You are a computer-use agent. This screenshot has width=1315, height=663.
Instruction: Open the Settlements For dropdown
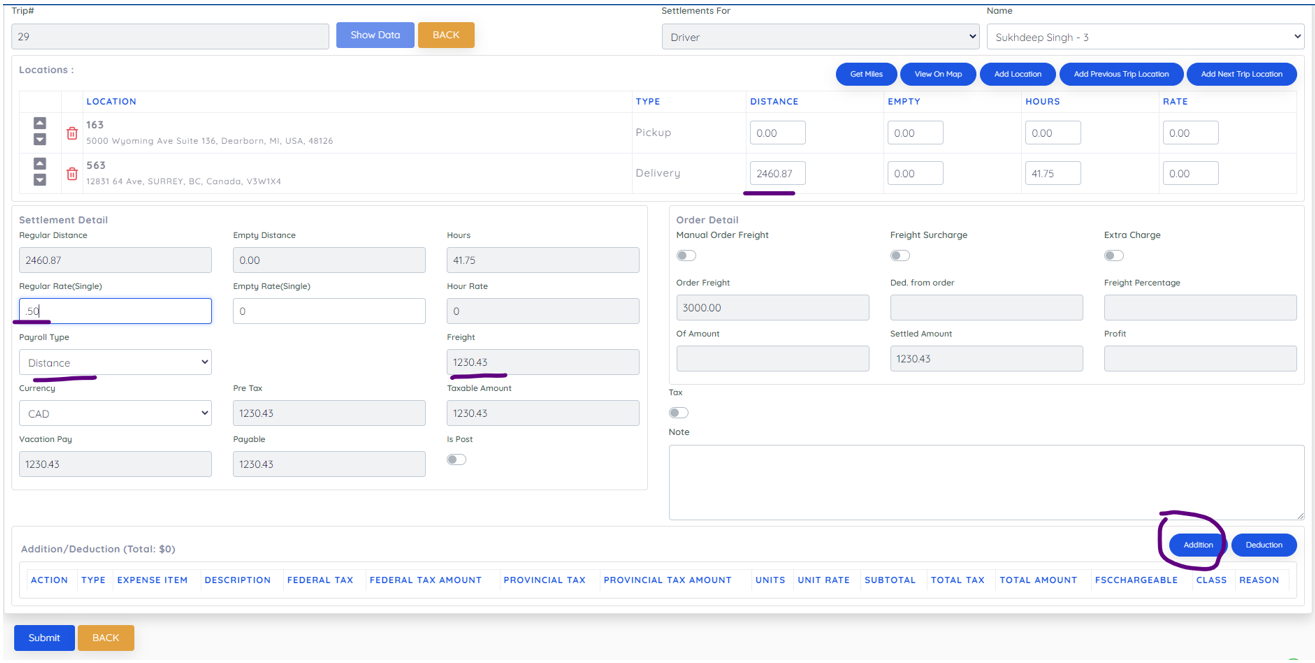click(x=820, y=37)
